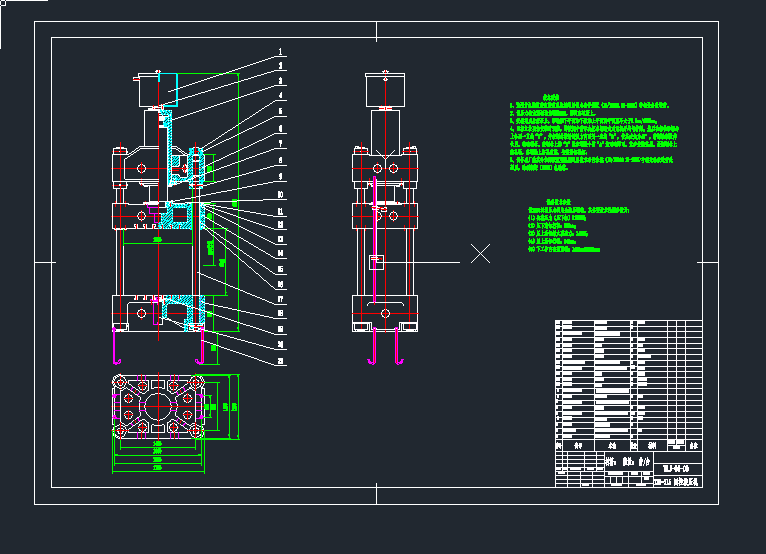766x554 pixels.
Task: Select the bottom plan view center circle
Action: point(160,408)
